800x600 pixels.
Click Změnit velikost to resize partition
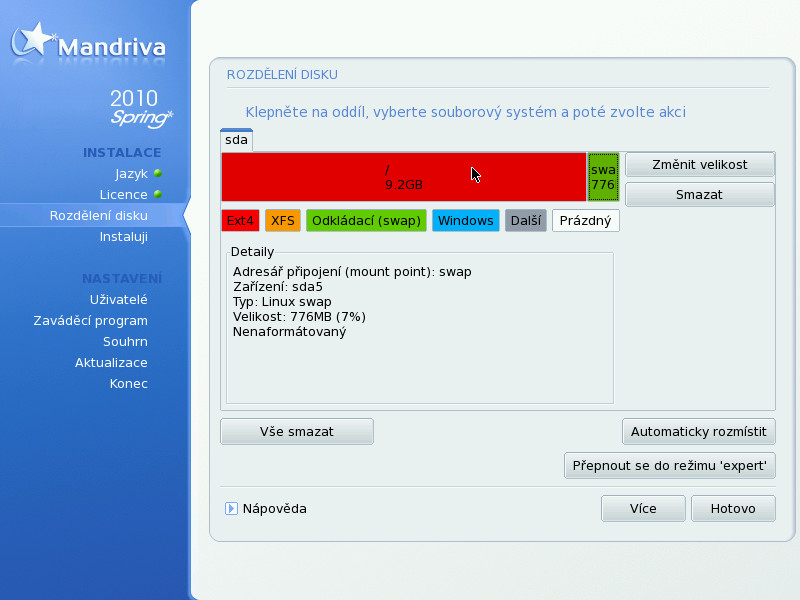(699, 164)
